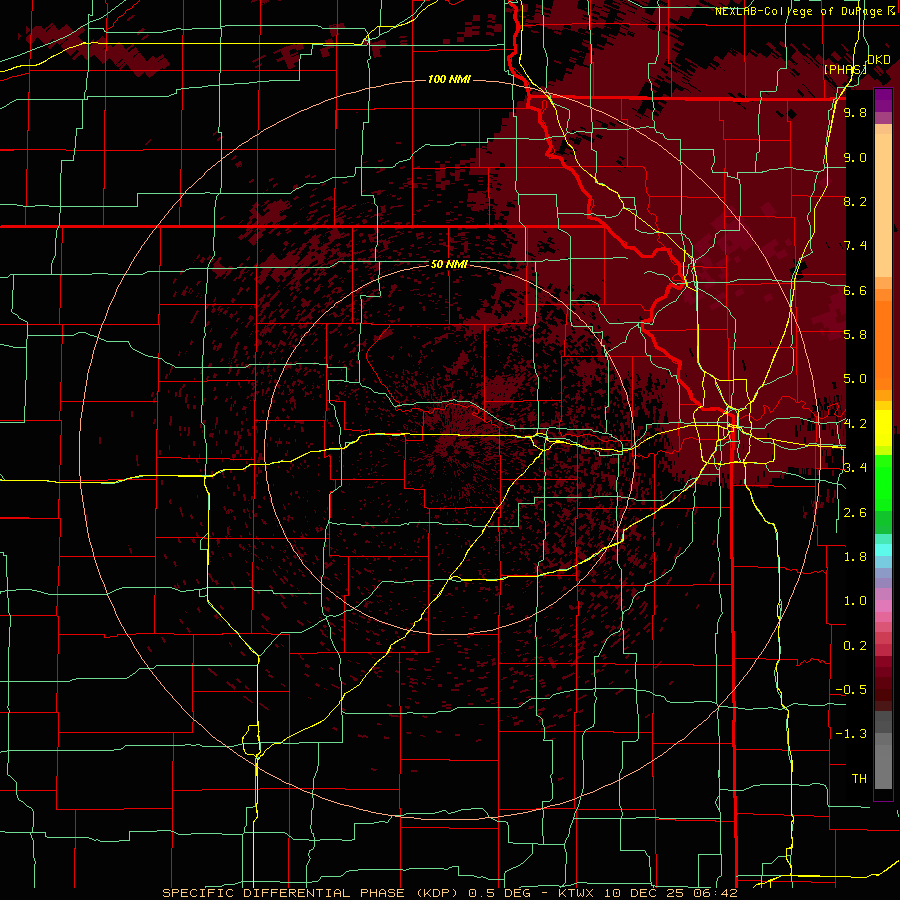Click the orange segment of the color bar
The width and height of the screenshot is (900, 900).
tap(883, 344)
